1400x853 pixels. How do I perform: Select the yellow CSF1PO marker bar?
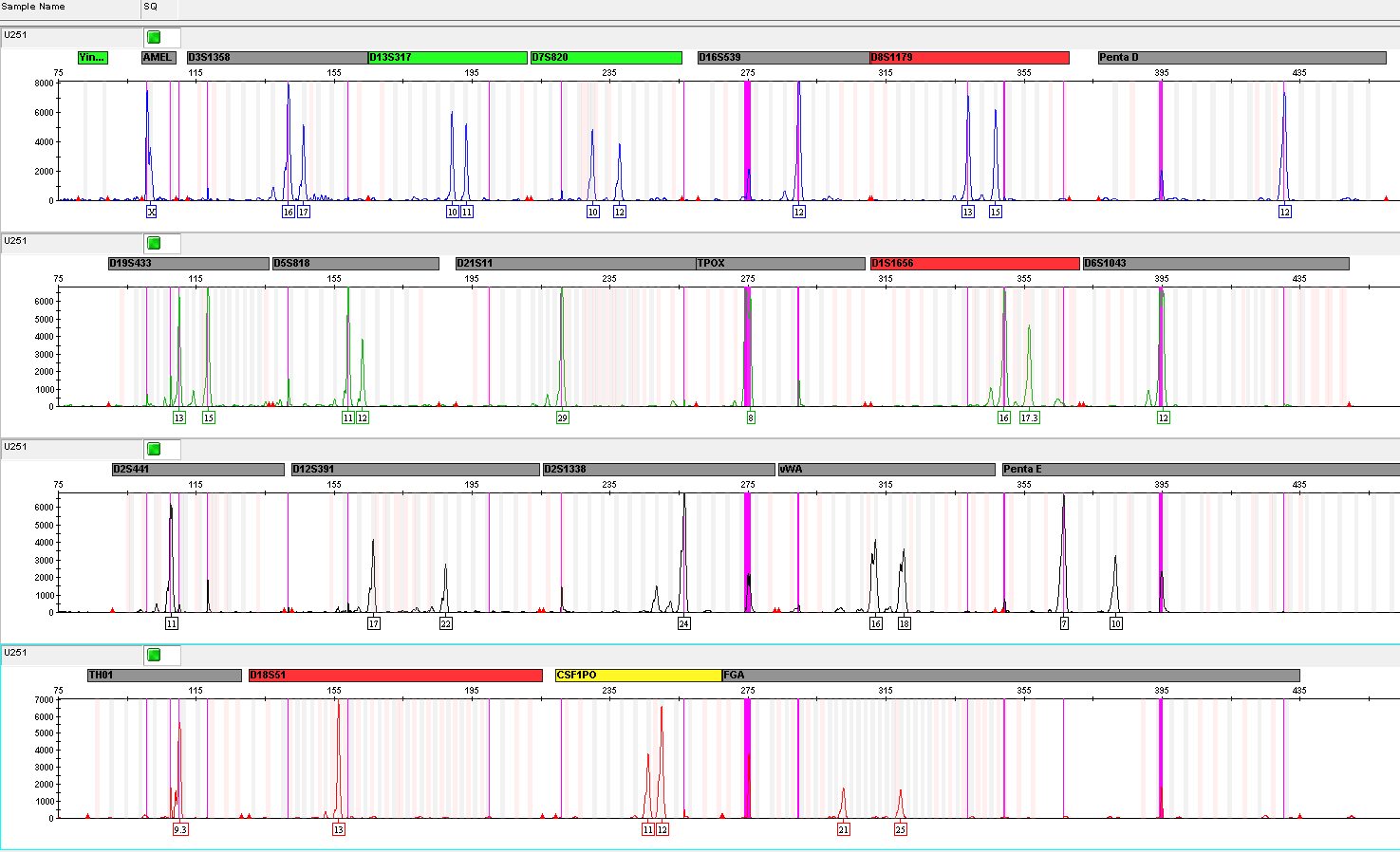(638, 676)
